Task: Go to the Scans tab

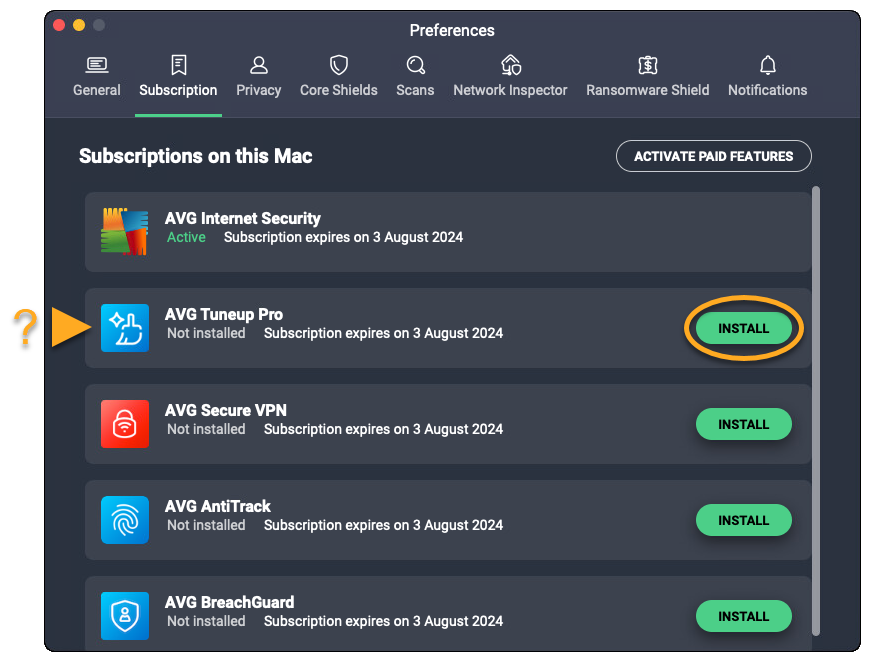Action: pyautogui.click(x=415, y=77)
